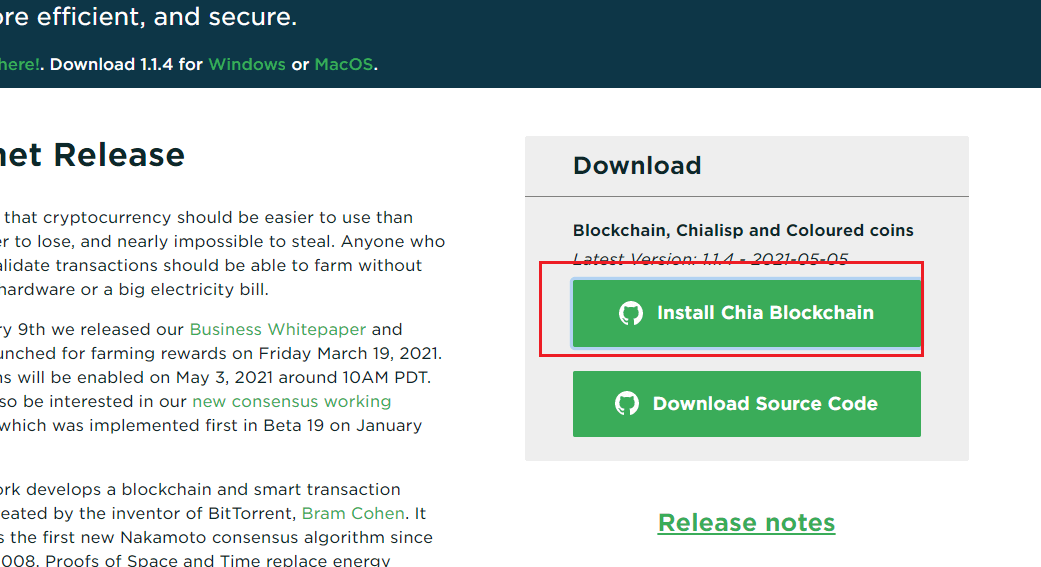Viewport: 1041px width, 567px height.
Task: Click the GitHub icon on Install Chia Blockchain
Action: [x=631, y=313]
